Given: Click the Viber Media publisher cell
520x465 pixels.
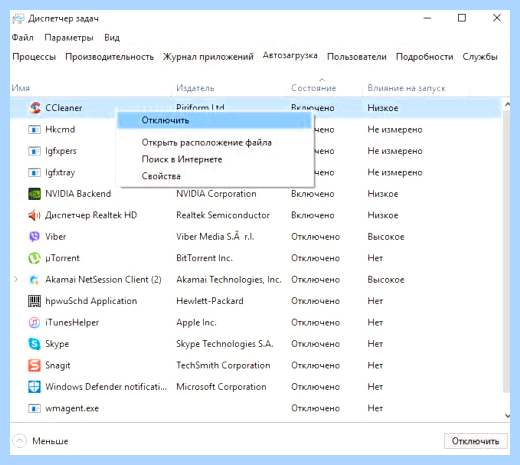Looking at the screenshot, I should coord(215,237).
